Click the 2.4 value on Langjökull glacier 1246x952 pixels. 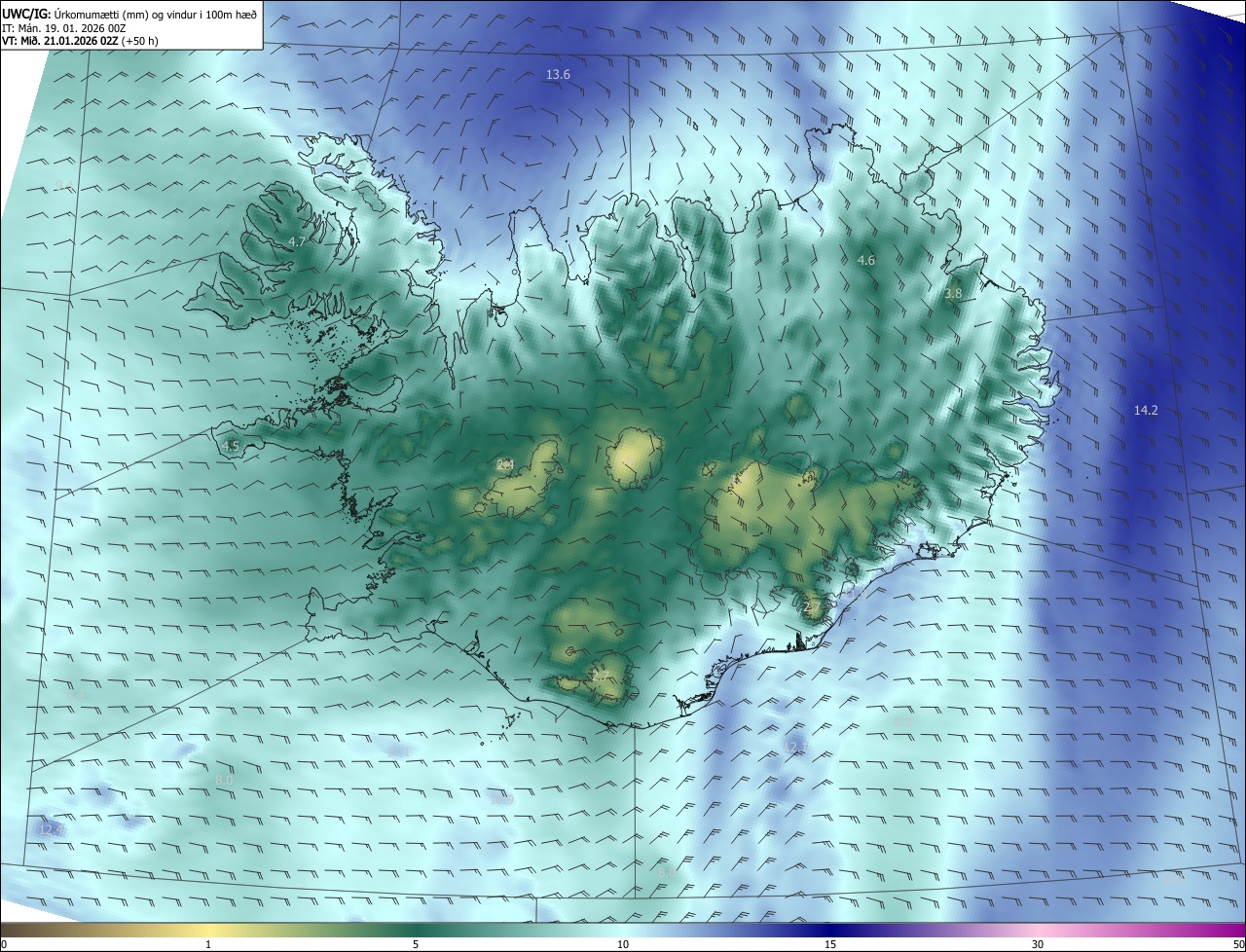505,465
